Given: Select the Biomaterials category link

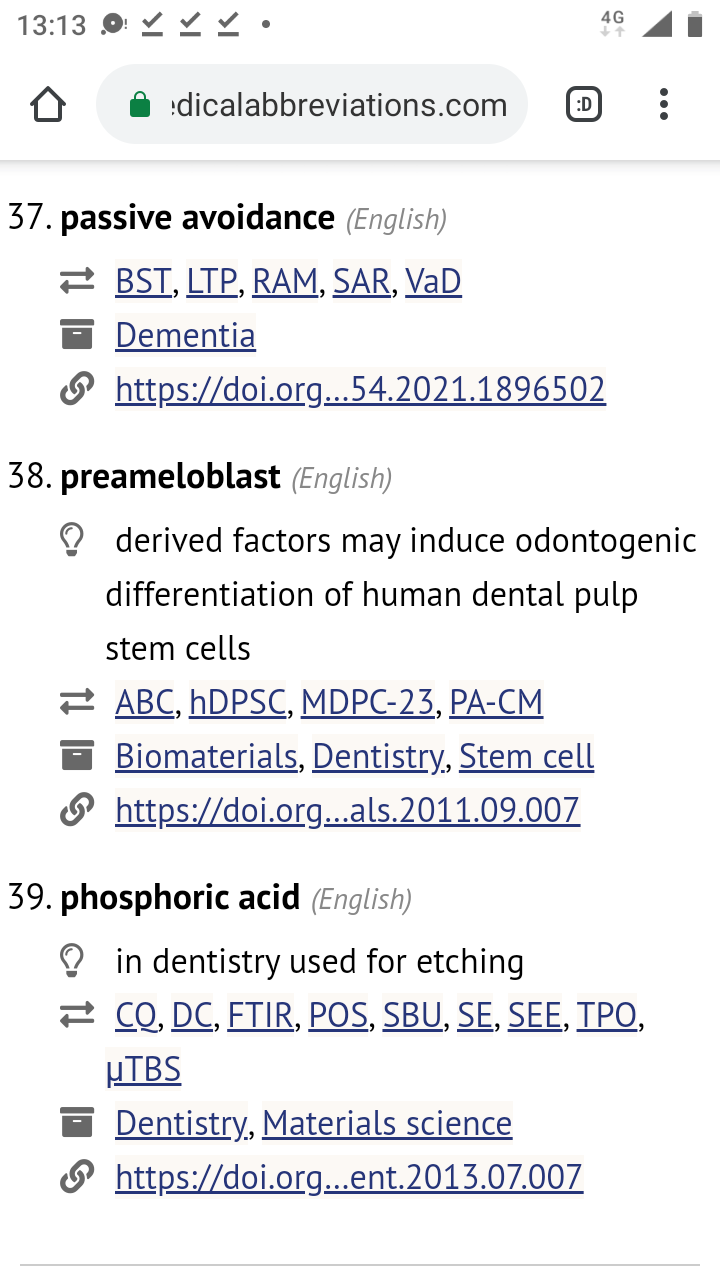Looking at the screenshot, I should [206, 757].
